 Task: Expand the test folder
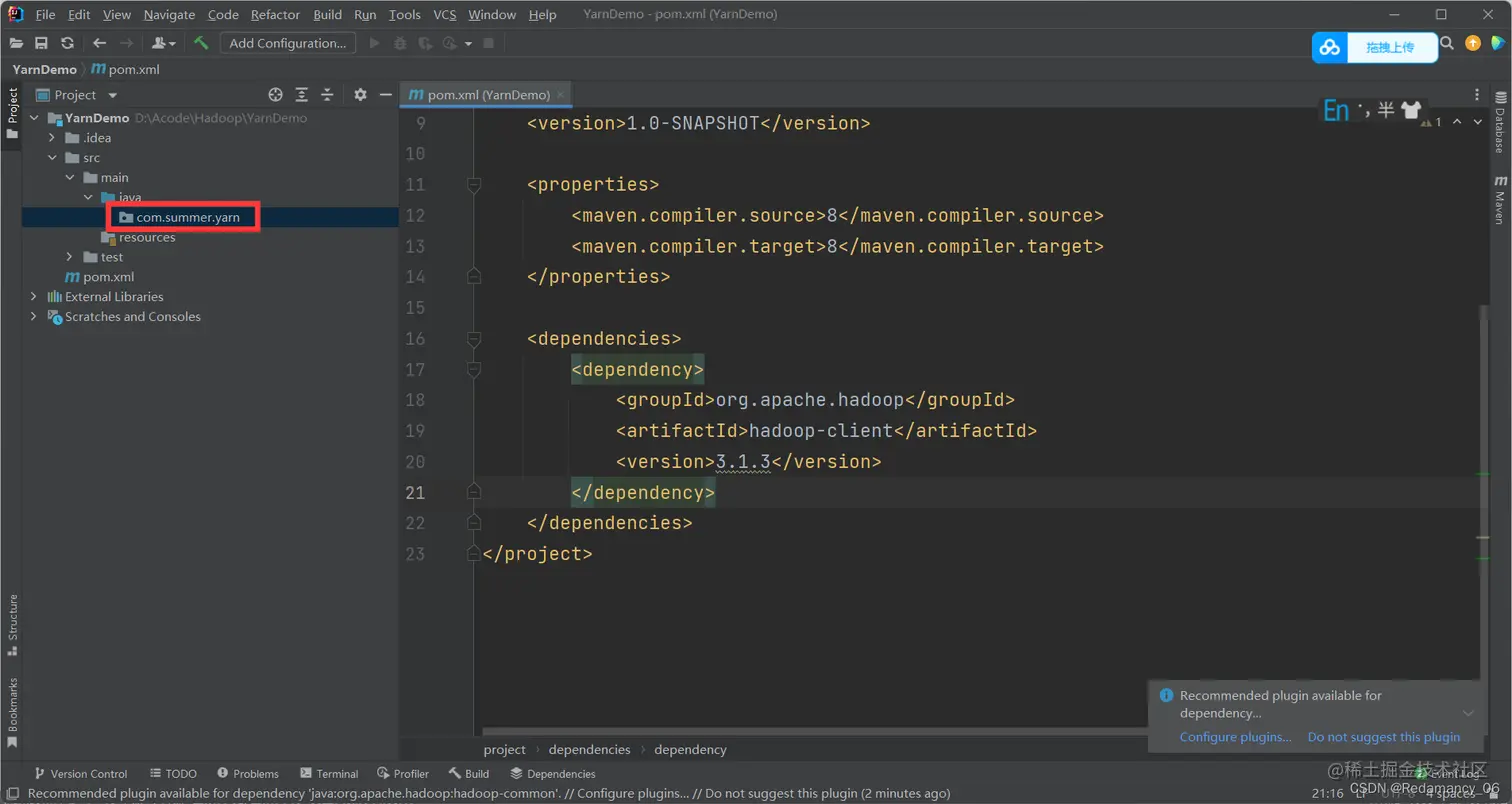[x=70, y=257]
